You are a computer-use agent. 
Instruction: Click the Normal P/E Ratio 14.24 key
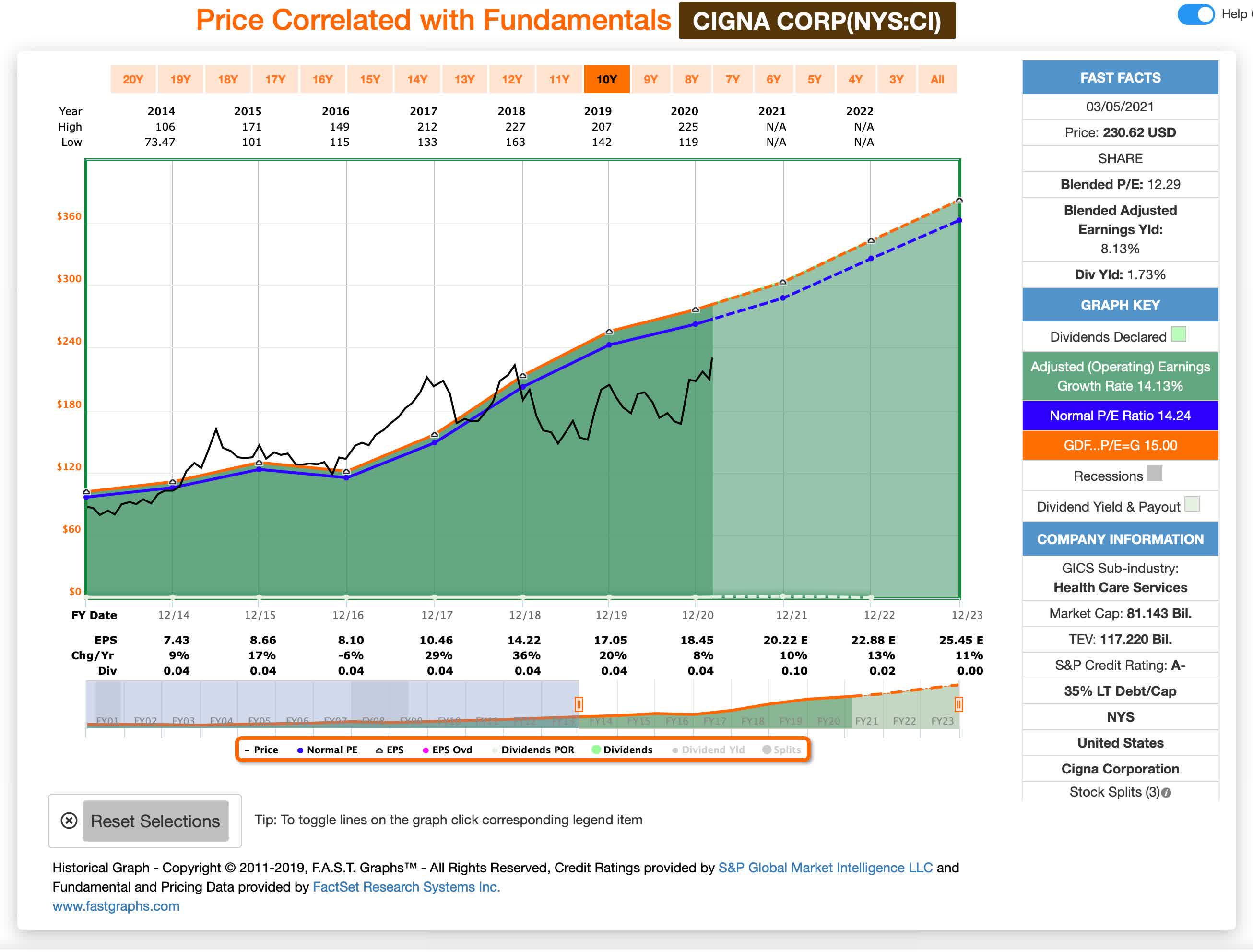1121,416
